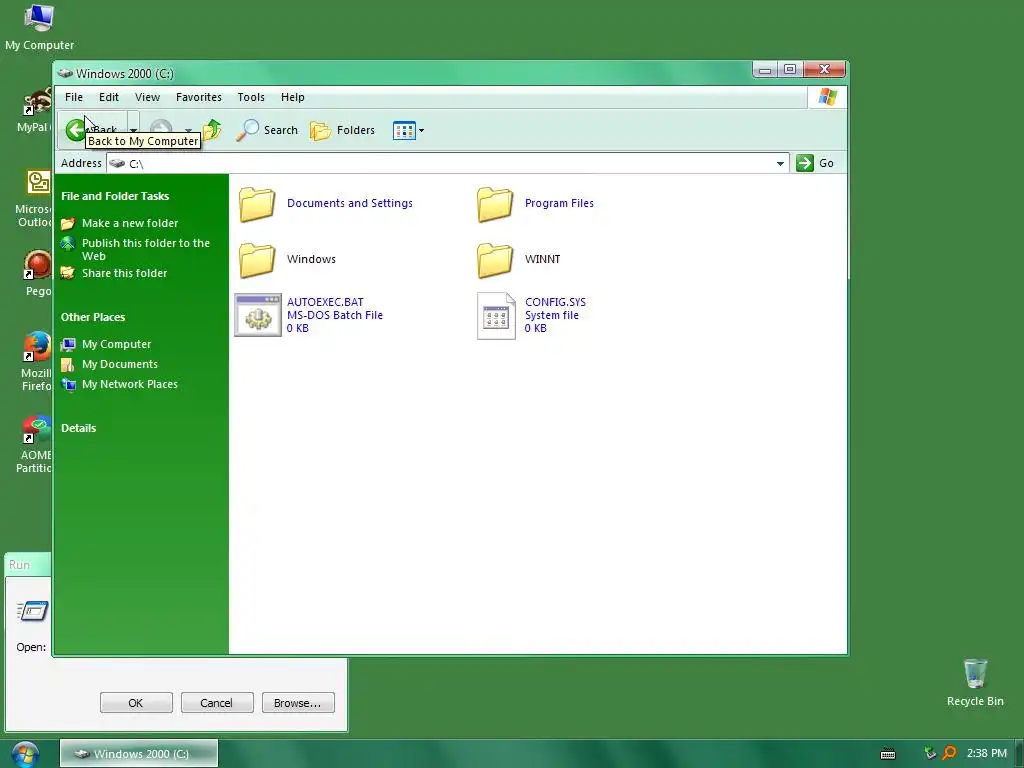This screenshot has height=768, width=1024.
Task: Open the Tools menu
Action: [251, 97]
